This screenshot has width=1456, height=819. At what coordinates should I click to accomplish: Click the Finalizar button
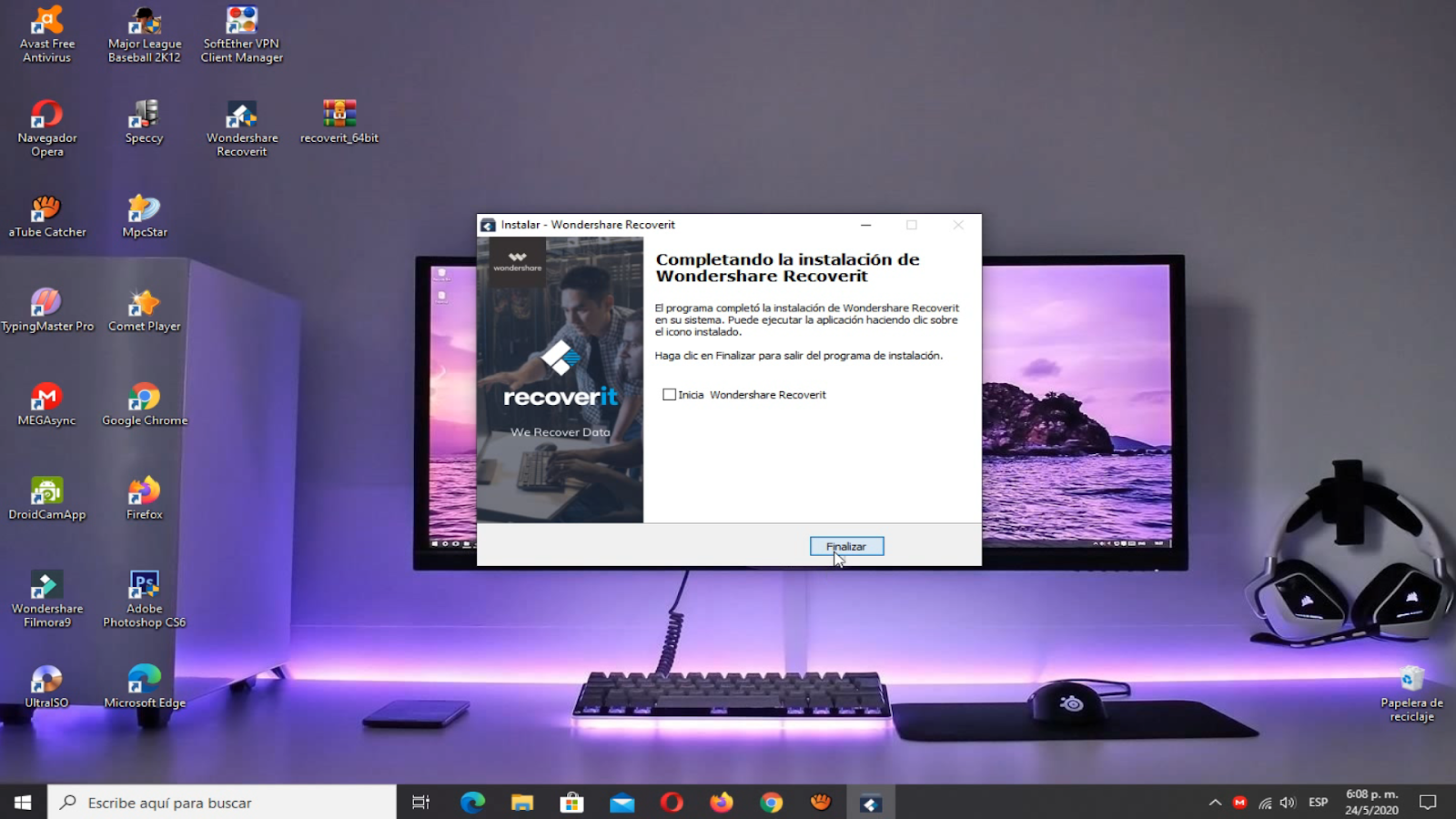pyautogui.click(x=846, y=546)
